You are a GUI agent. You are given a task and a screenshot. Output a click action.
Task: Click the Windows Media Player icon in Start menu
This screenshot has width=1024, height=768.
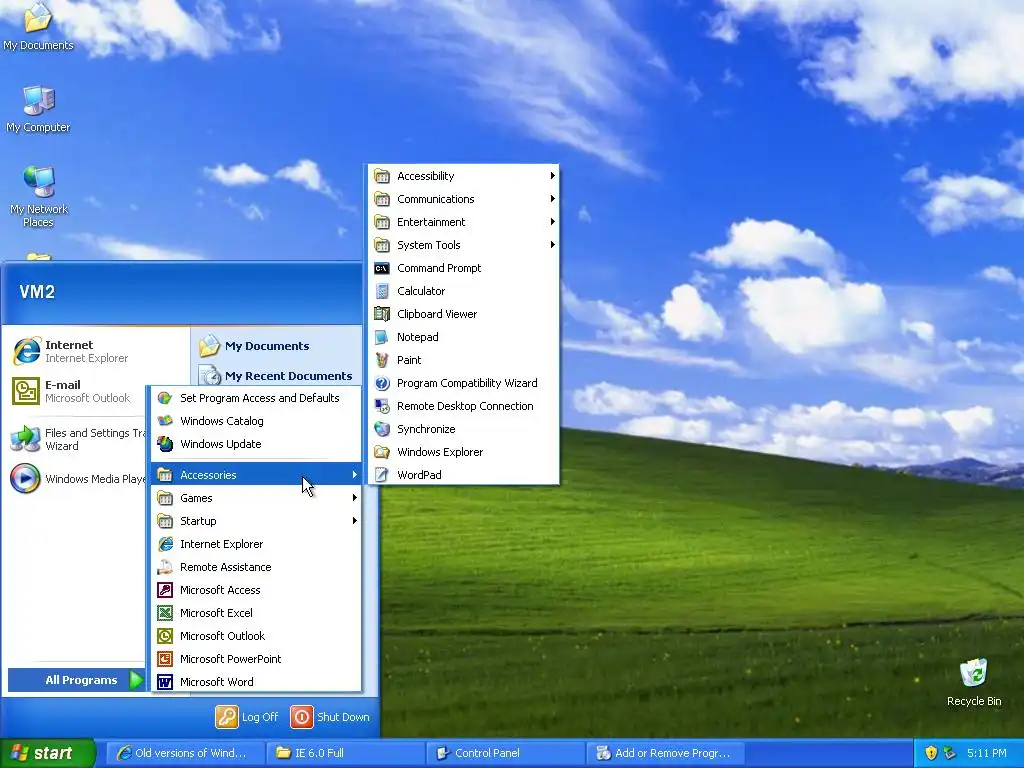(x=25, y=478)
